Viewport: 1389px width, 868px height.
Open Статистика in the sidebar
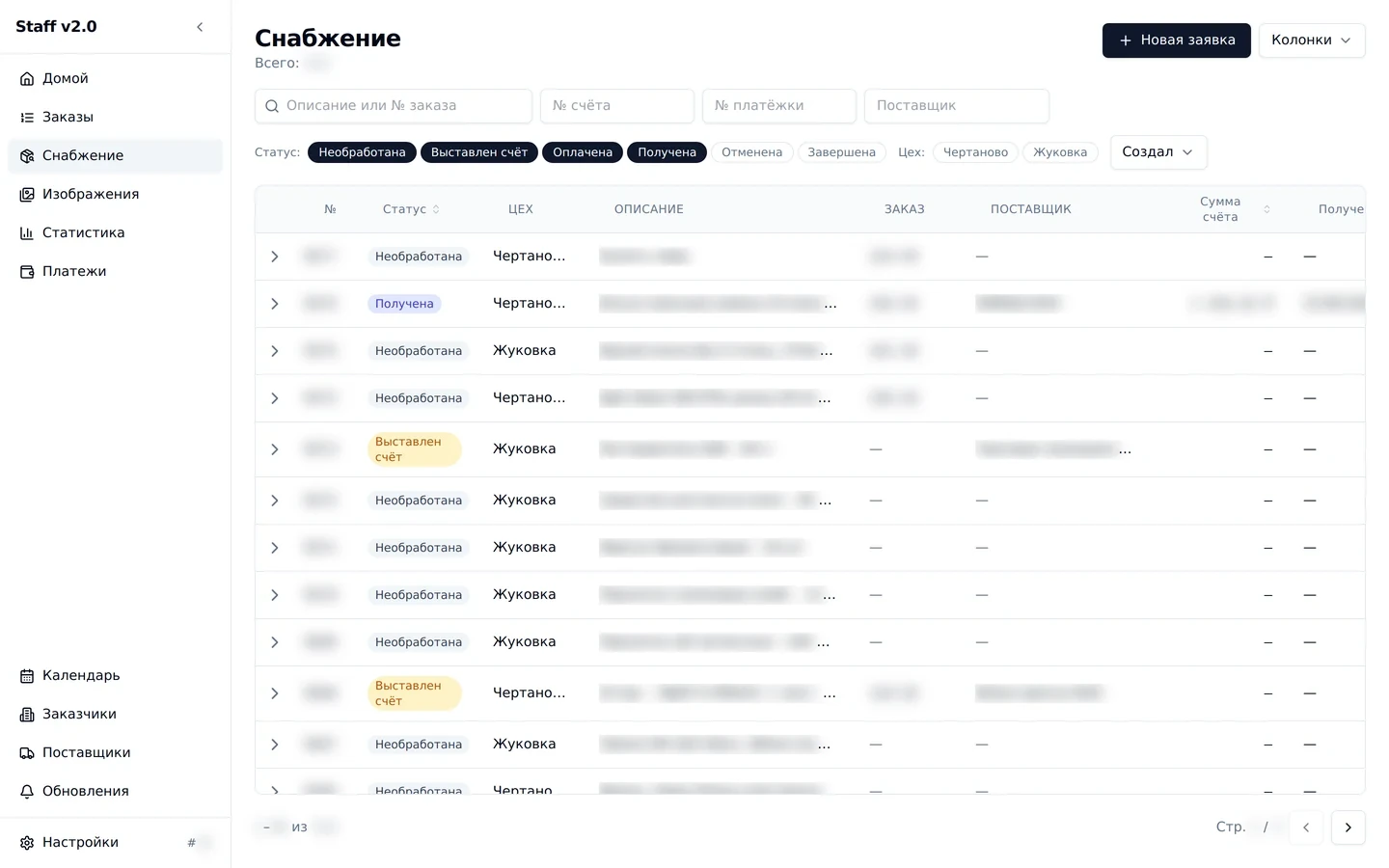[x=116, y=233]
